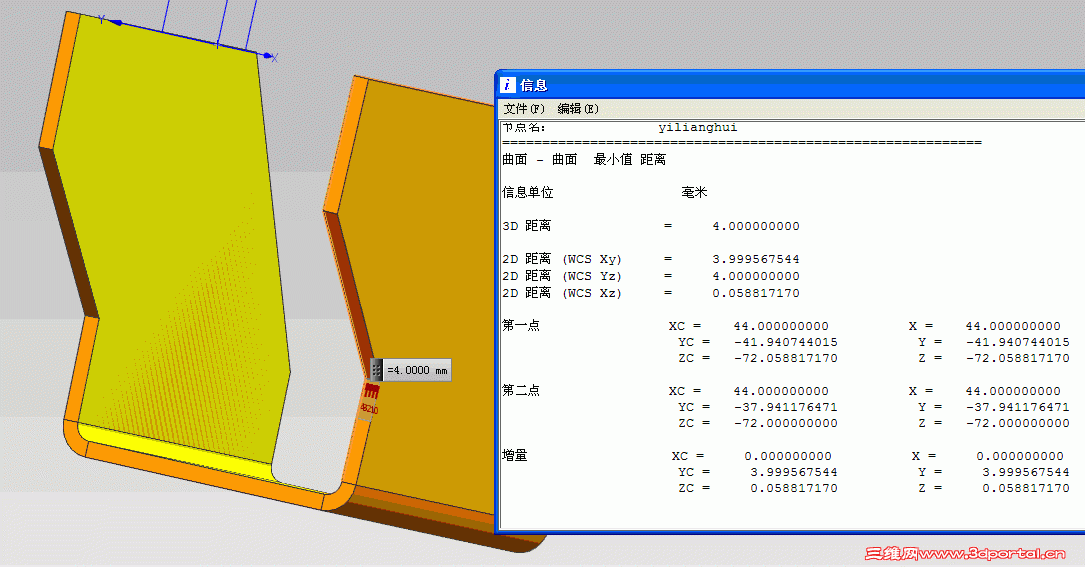The height and width of the screenshot is (567, 1085).
Task: Click the 增量 heading text
Action: click(515, 455)
